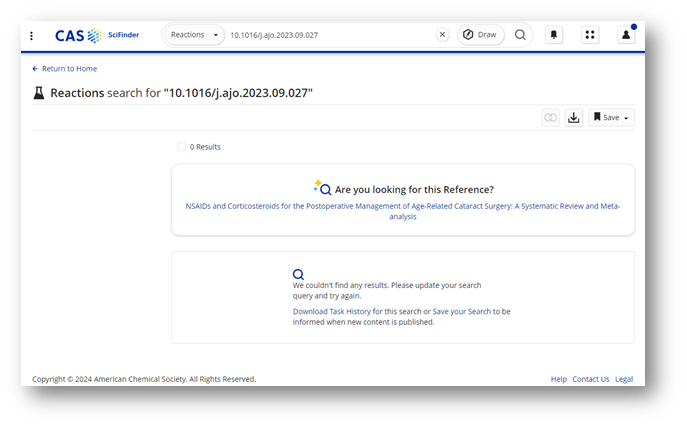Open the three-dot main menu
Screen dimensions: 687x428
coord(32,35)
